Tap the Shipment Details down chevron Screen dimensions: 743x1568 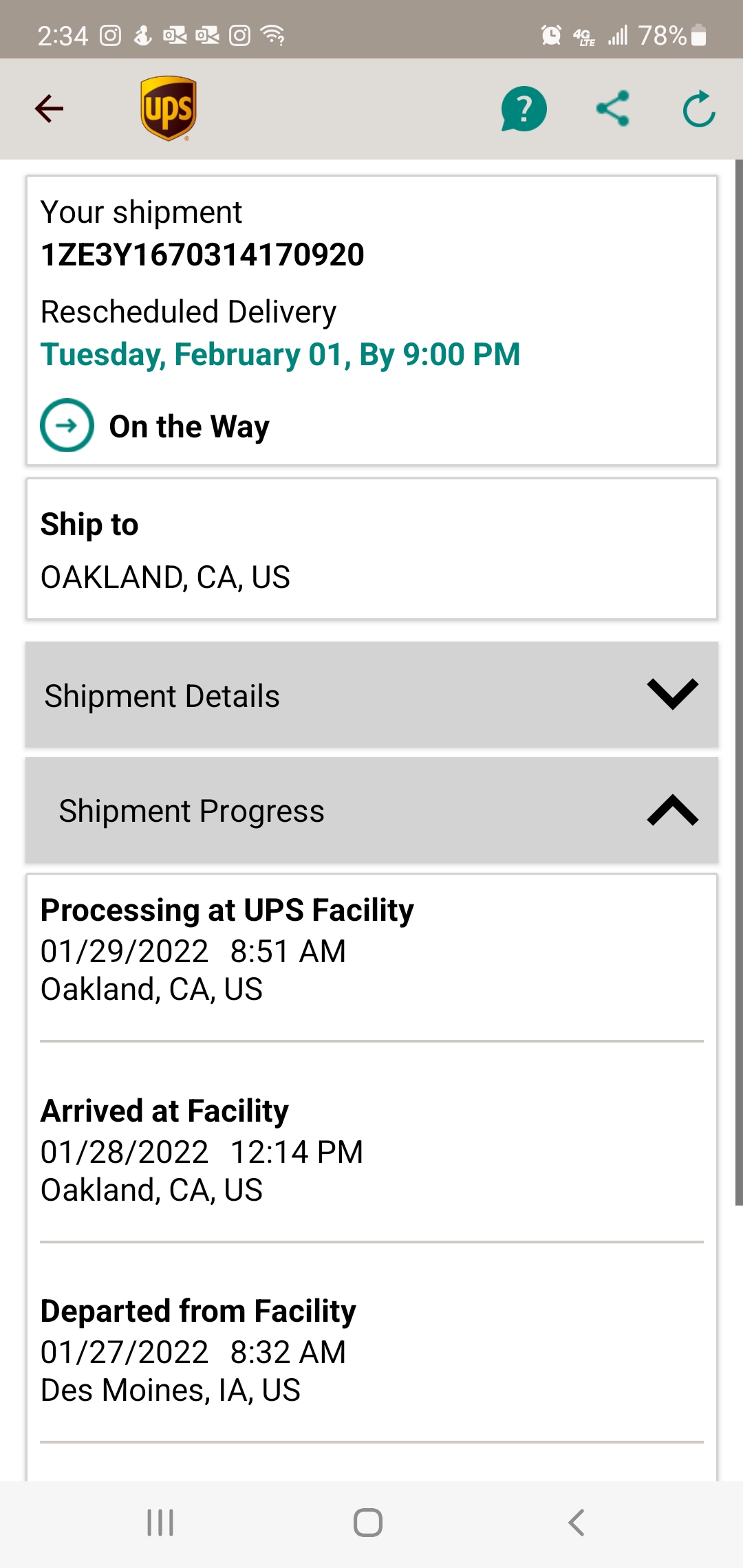tap(672, 694)
